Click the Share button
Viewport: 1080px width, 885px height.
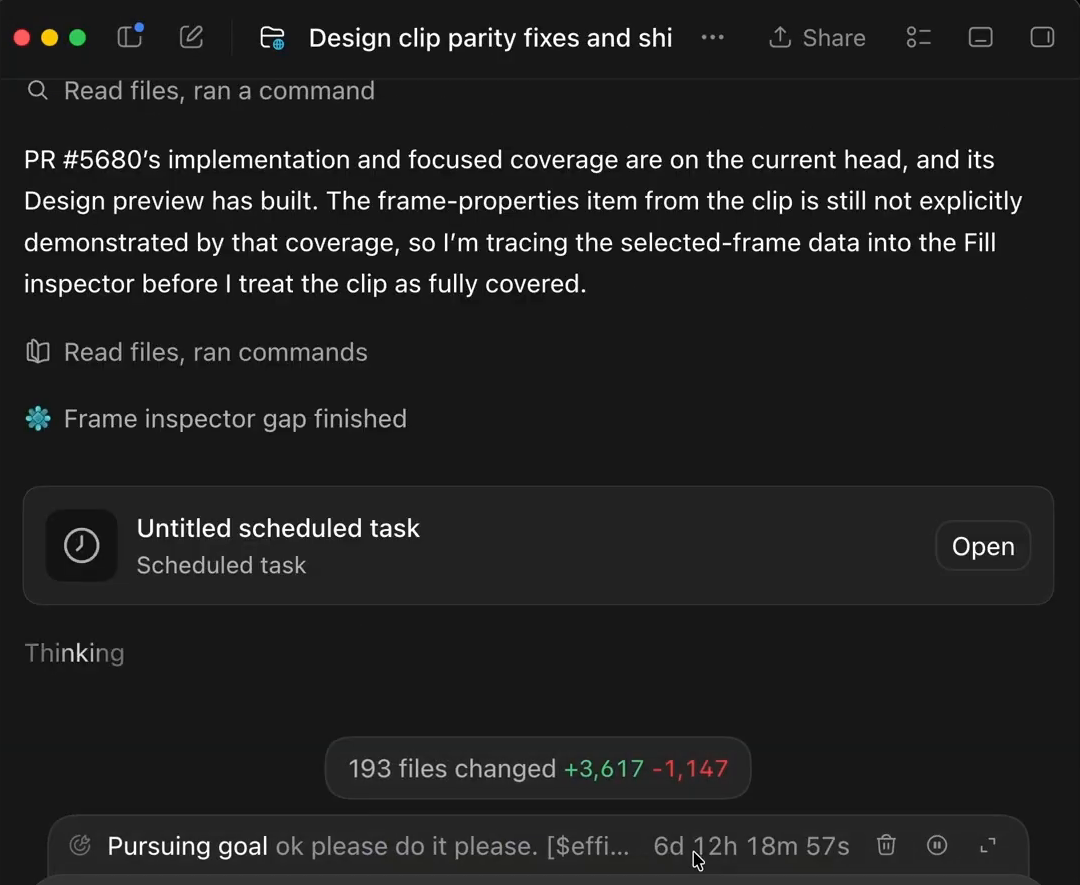817,37
